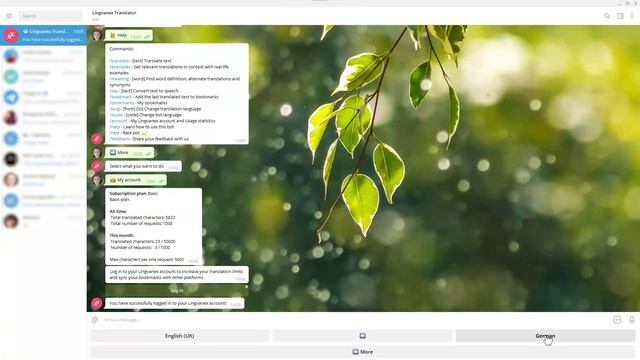Viewport: 640px width, 360px height.
Task: Click user avatar beside the Help message
Action: pyautogui.click(x=97, y=36)
